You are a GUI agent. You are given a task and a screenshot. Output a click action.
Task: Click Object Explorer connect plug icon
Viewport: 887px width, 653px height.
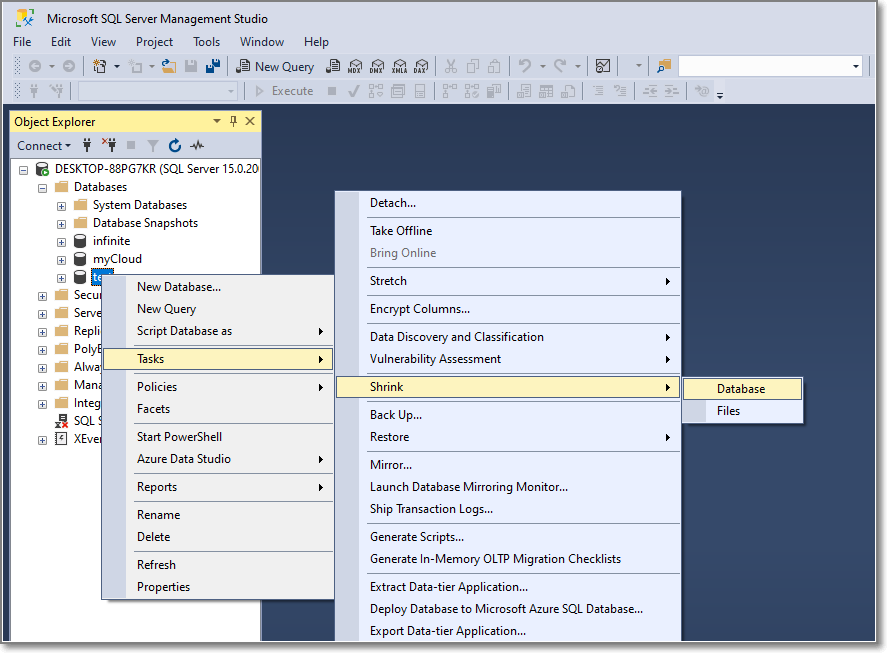pyautogui.click(x=87, y=145)
